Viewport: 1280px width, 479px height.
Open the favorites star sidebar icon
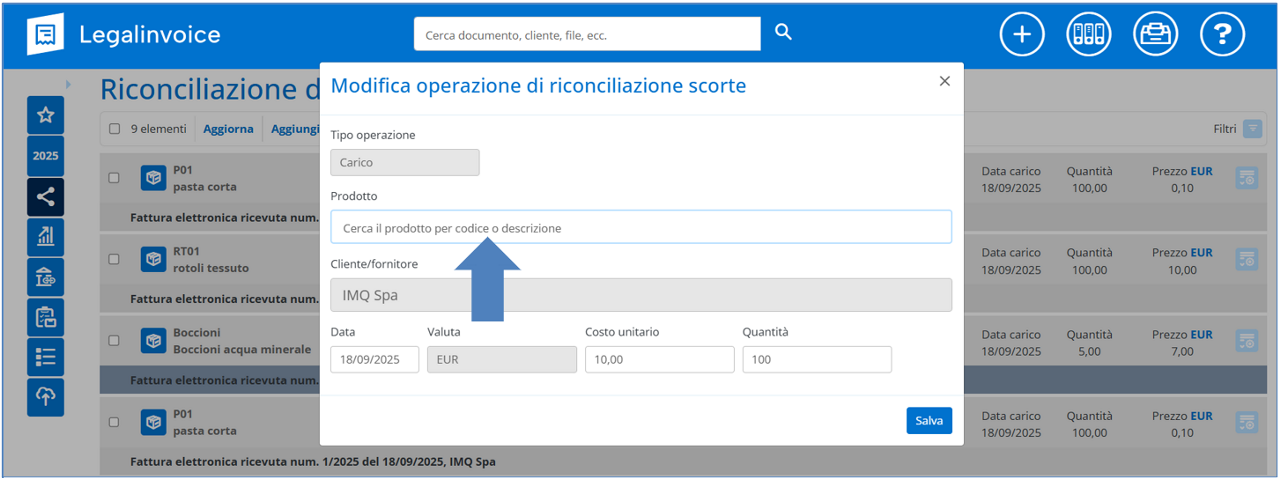click(x=45, y=116)
